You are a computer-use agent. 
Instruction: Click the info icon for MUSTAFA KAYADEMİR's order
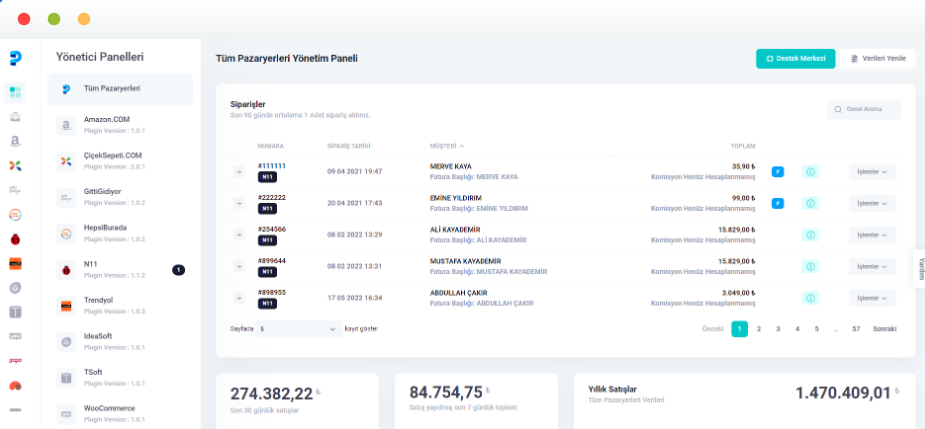pyautogui.click(x=810, y=266)
